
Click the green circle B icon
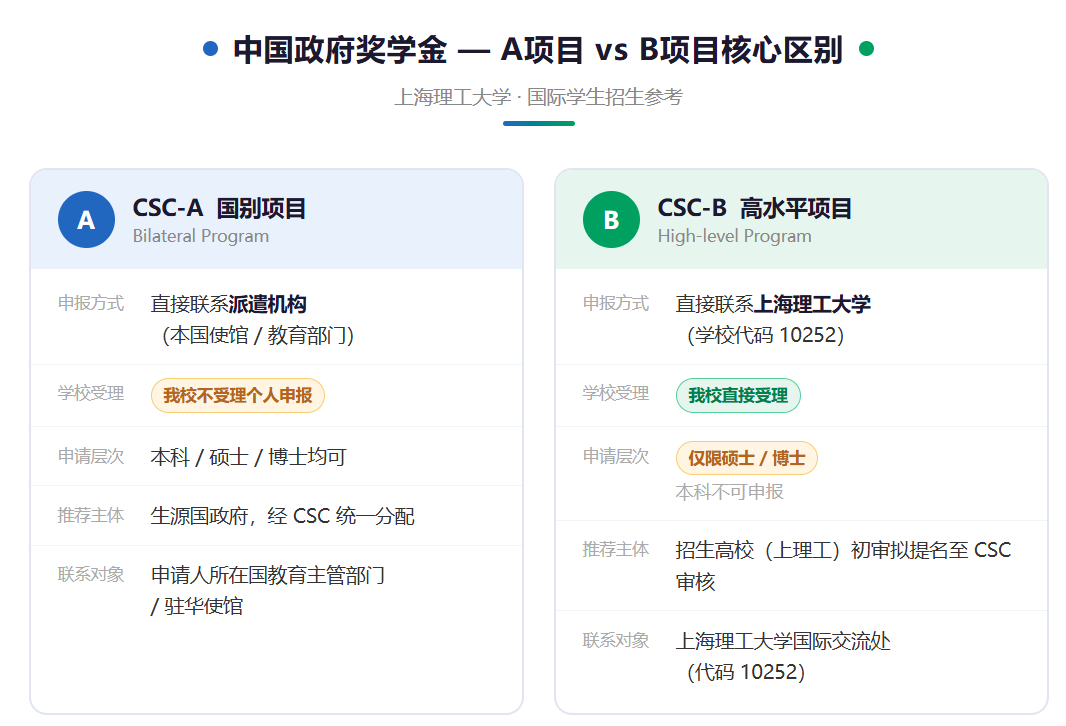(611, 220)
